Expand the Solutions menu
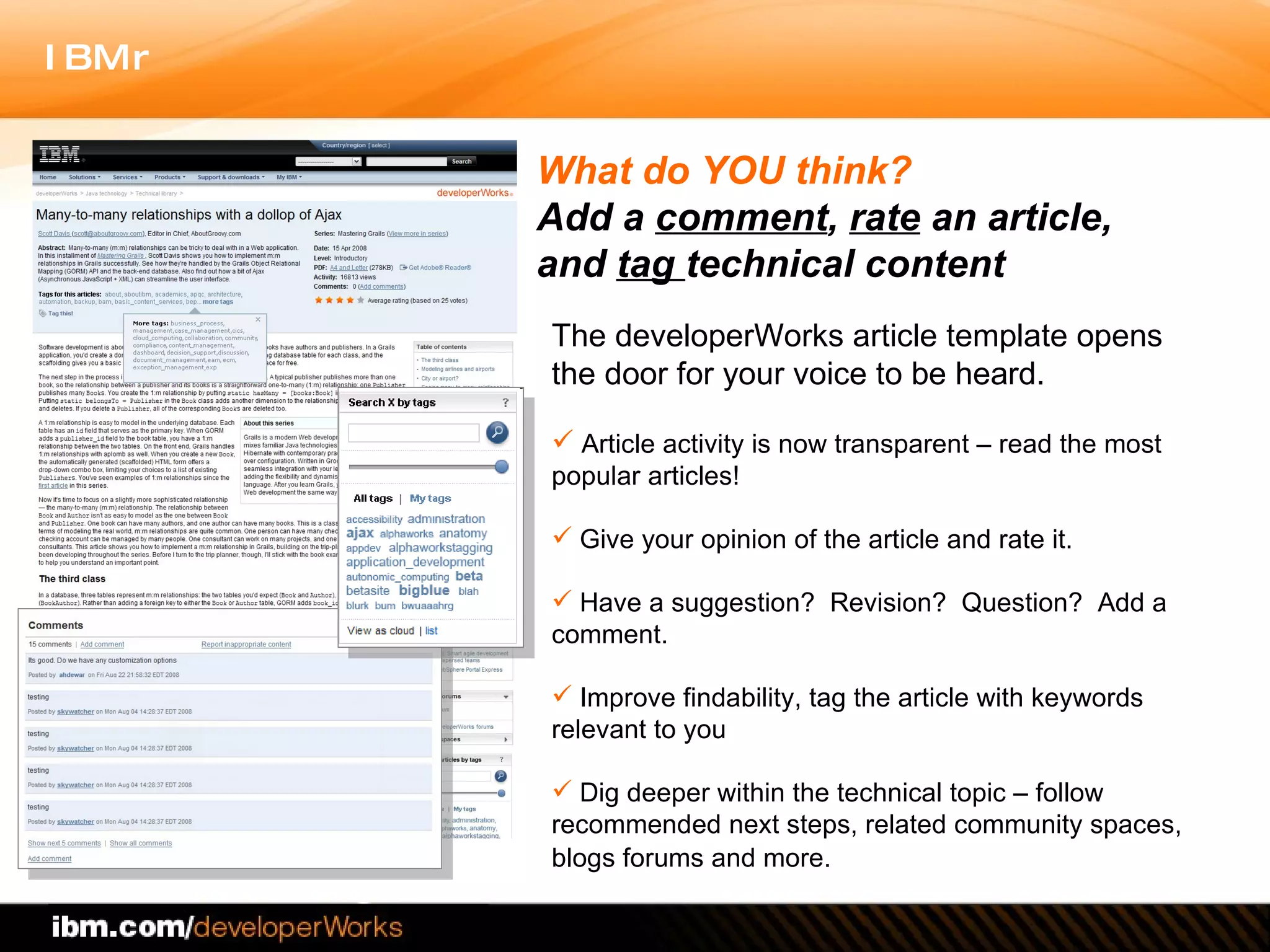The image size is (1270, 952). click(84, 177)
